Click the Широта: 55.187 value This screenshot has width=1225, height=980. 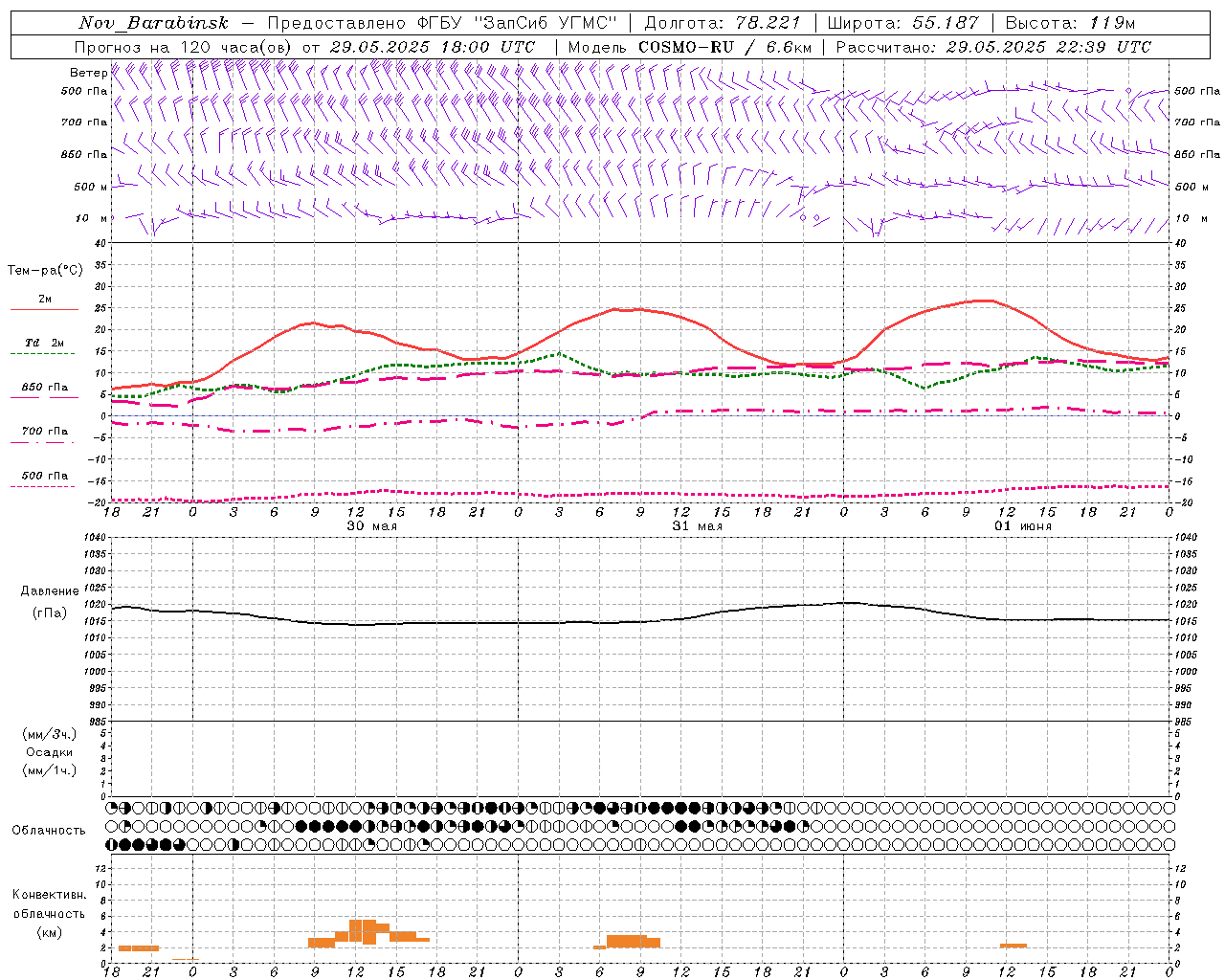pyautogui.click(x=902, y=23)
